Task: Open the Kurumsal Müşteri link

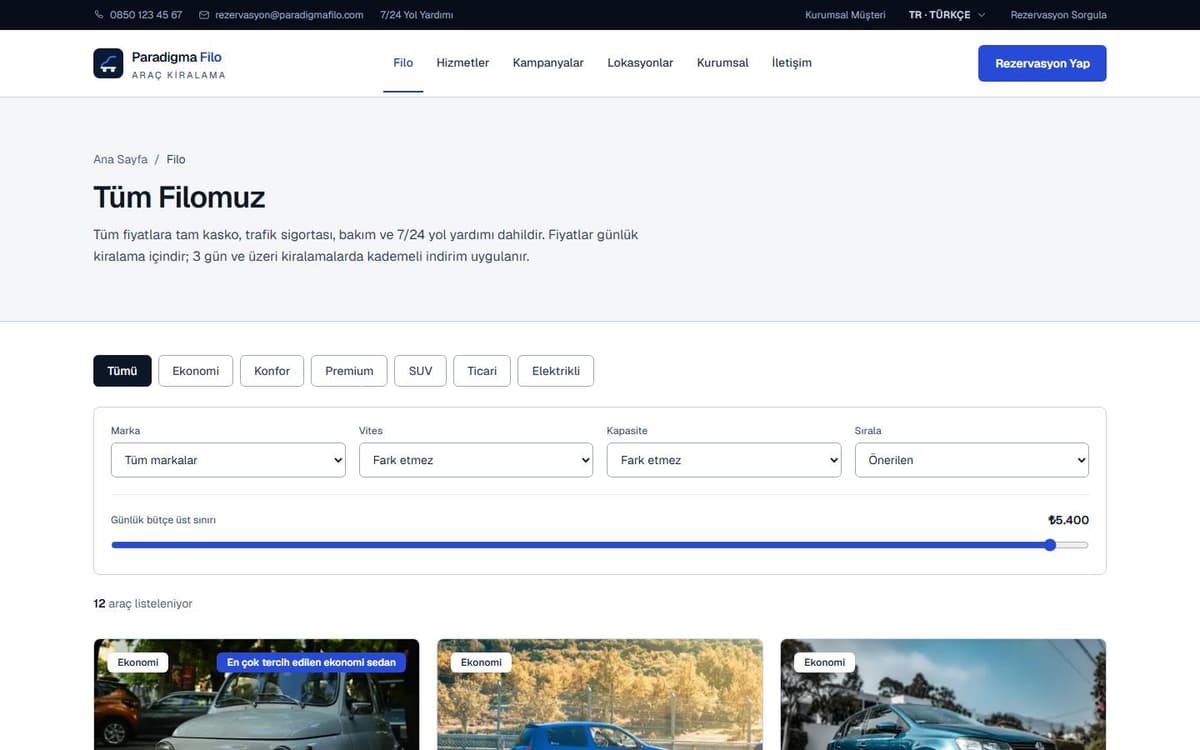Action: (846, 15)
